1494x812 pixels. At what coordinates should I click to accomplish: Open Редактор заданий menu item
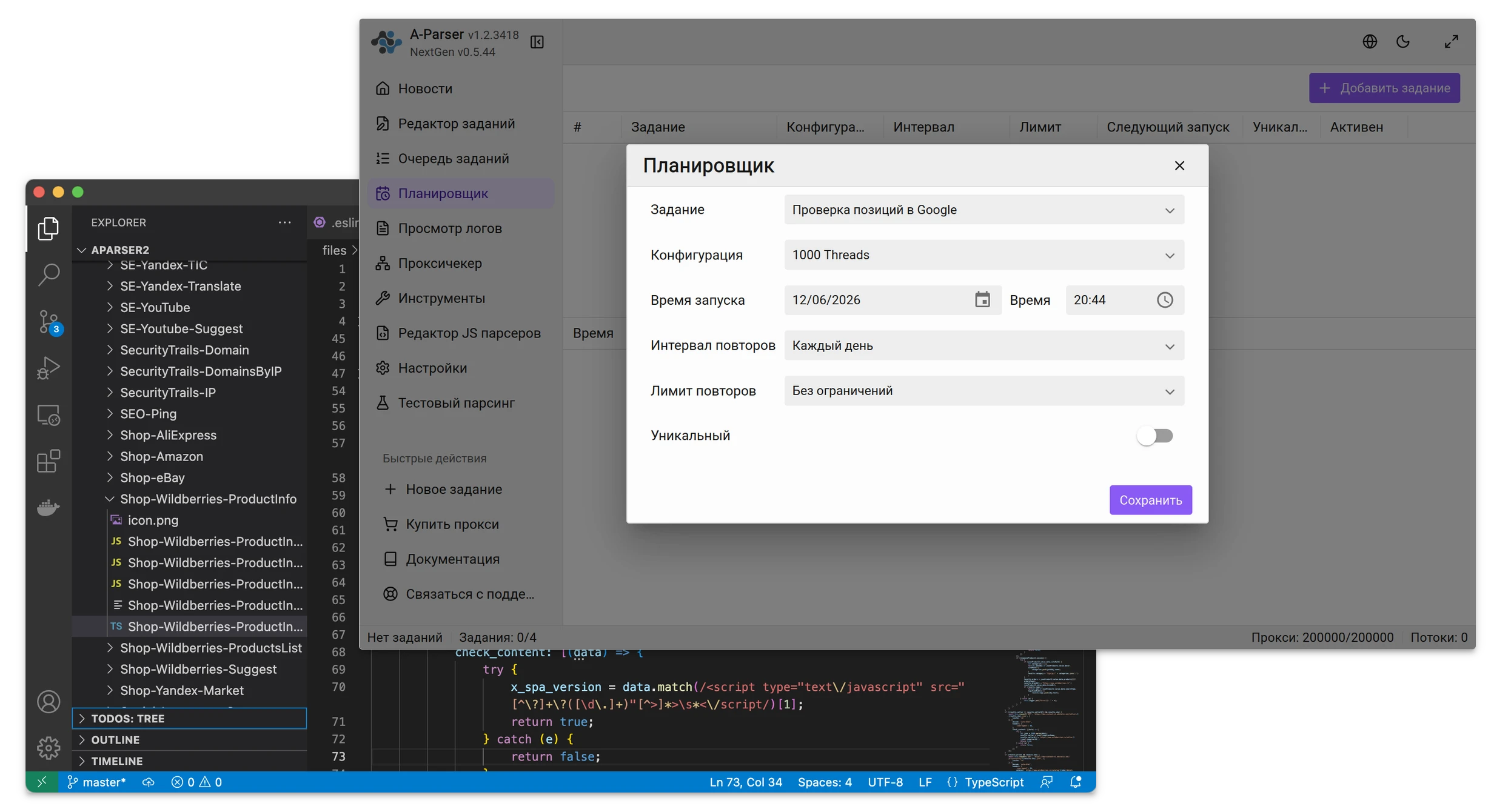click(461, 124)
